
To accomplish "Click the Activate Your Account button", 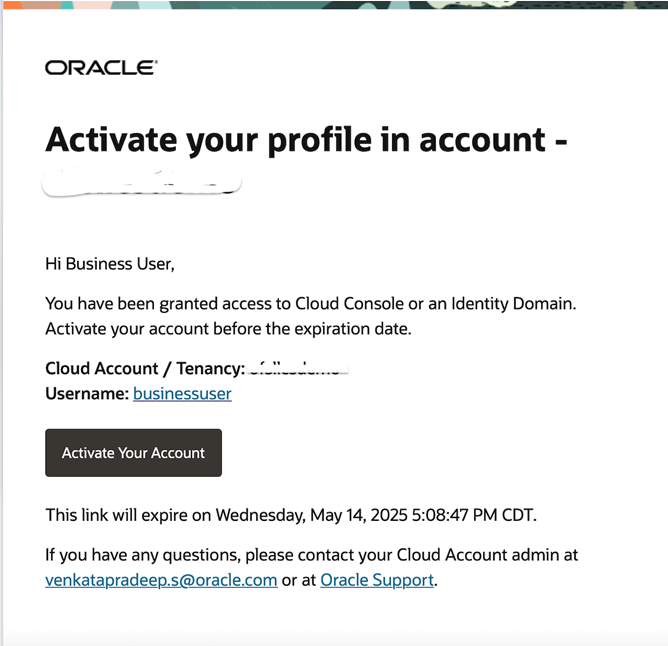I will pos(133,453).
